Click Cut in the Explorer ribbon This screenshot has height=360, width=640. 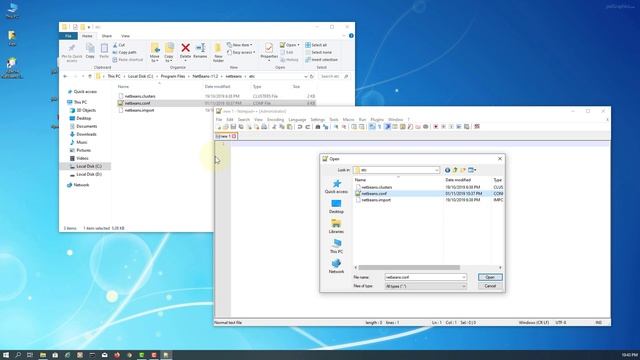119,45
